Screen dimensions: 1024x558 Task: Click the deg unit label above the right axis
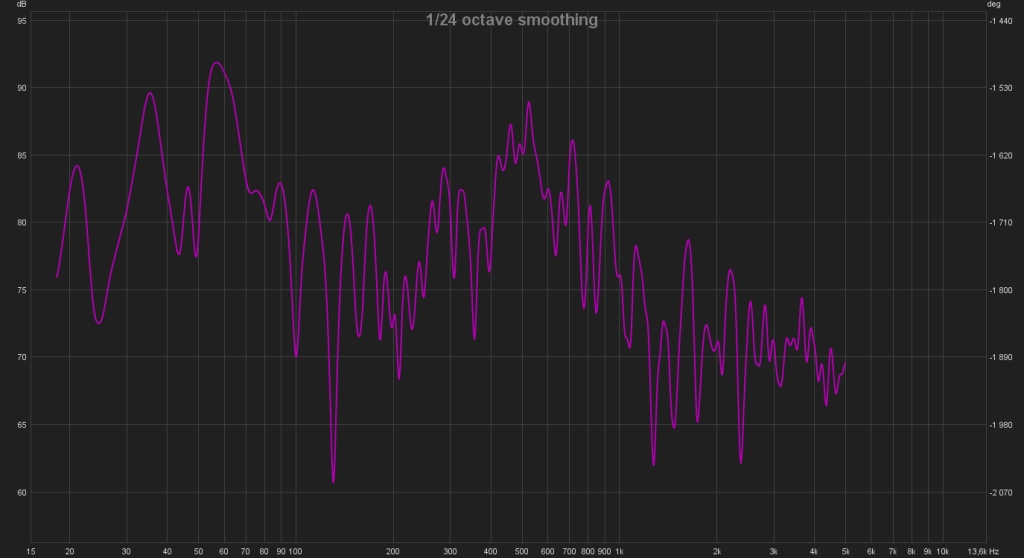click(994, 5)
